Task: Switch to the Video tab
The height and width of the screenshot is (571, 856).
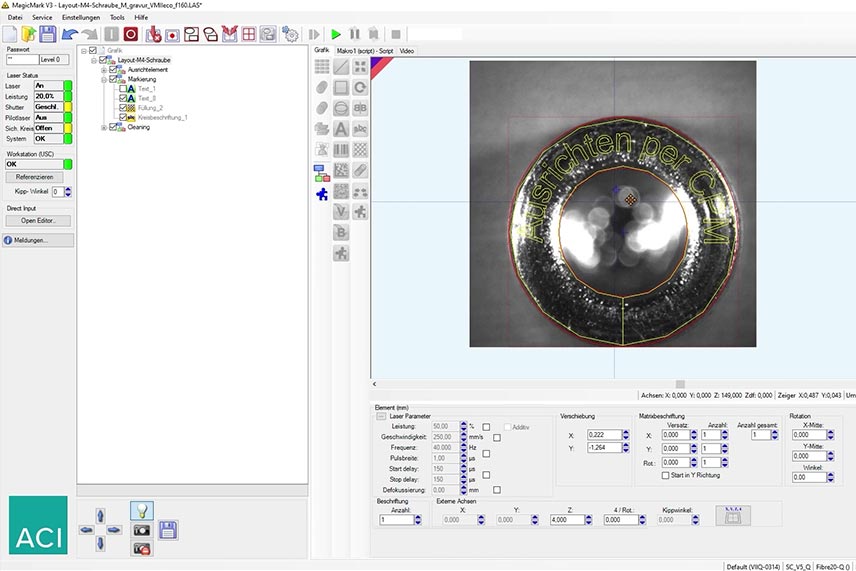Action: point(407,50)
